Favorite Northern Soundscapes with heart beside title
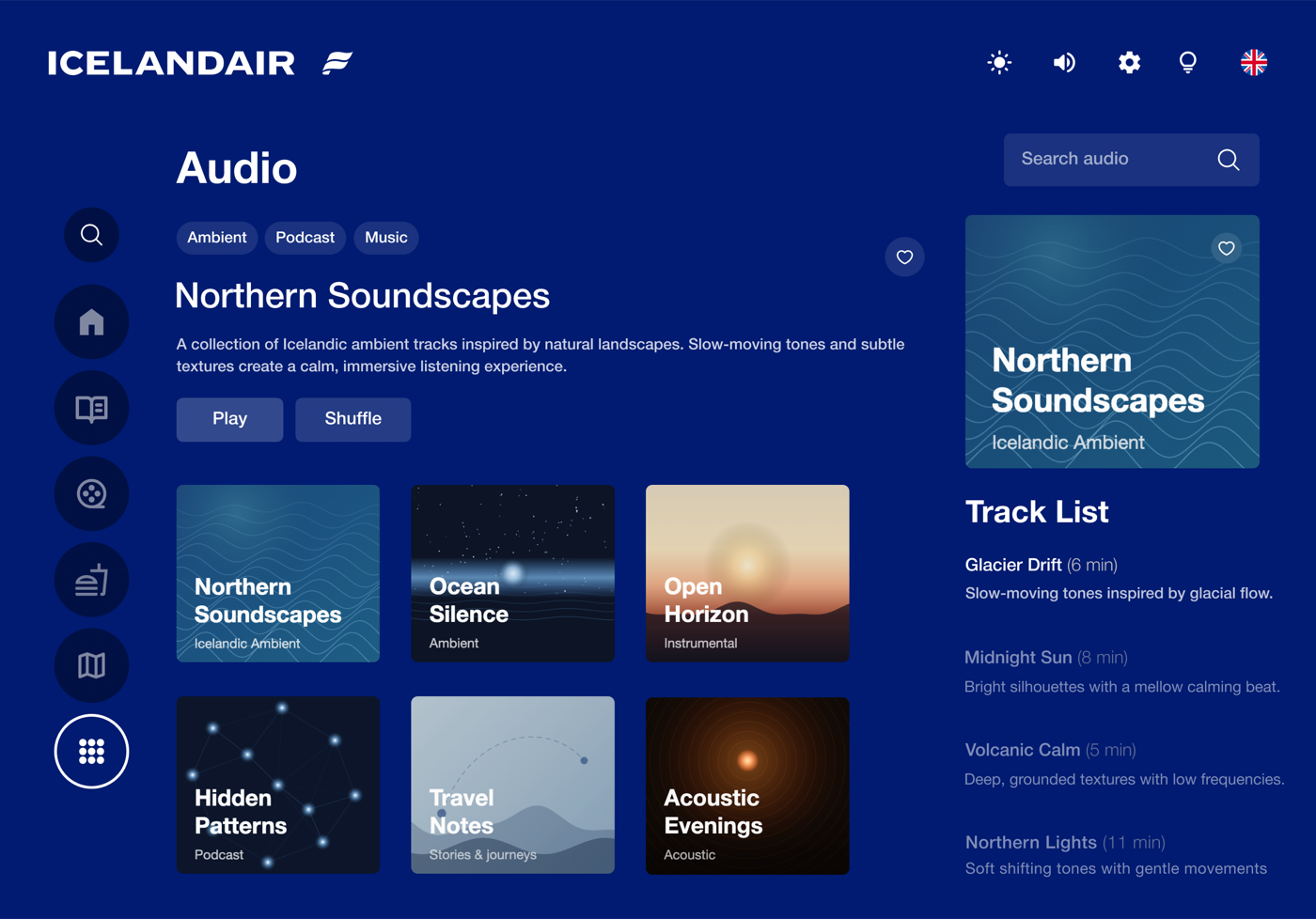The image size is (1316, 919). (x=904, y=257)
